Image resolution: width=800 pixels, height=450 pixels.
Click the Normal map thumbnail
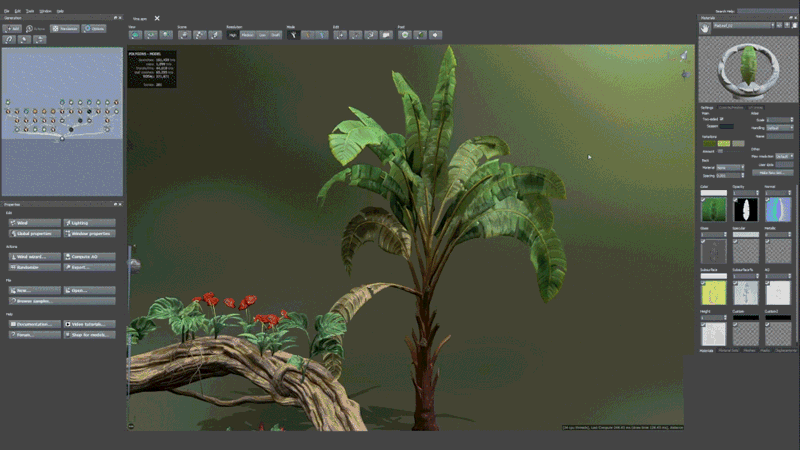(x=778, y=209)
